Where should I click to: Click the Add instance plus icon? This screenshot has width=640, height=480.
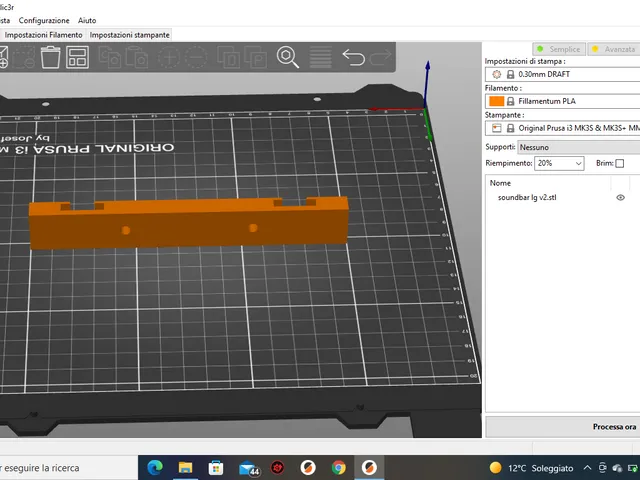[169, 57]
